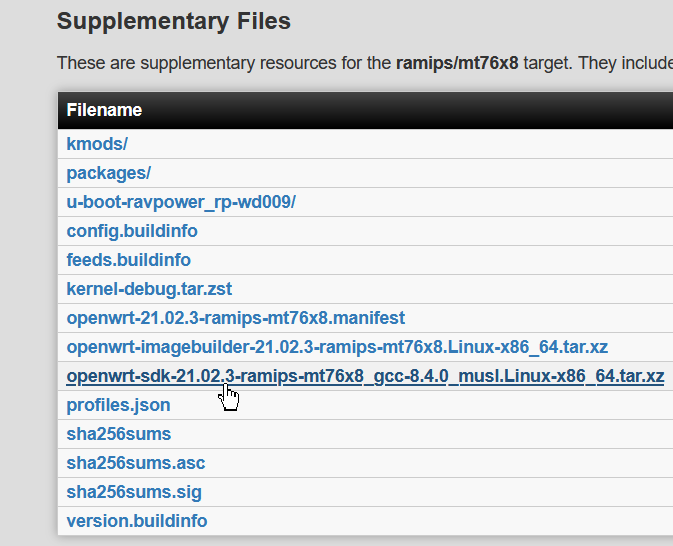The image size is (673, 546).
Task: Download the config.buildinfo file
Action: (x=132, y=231)
